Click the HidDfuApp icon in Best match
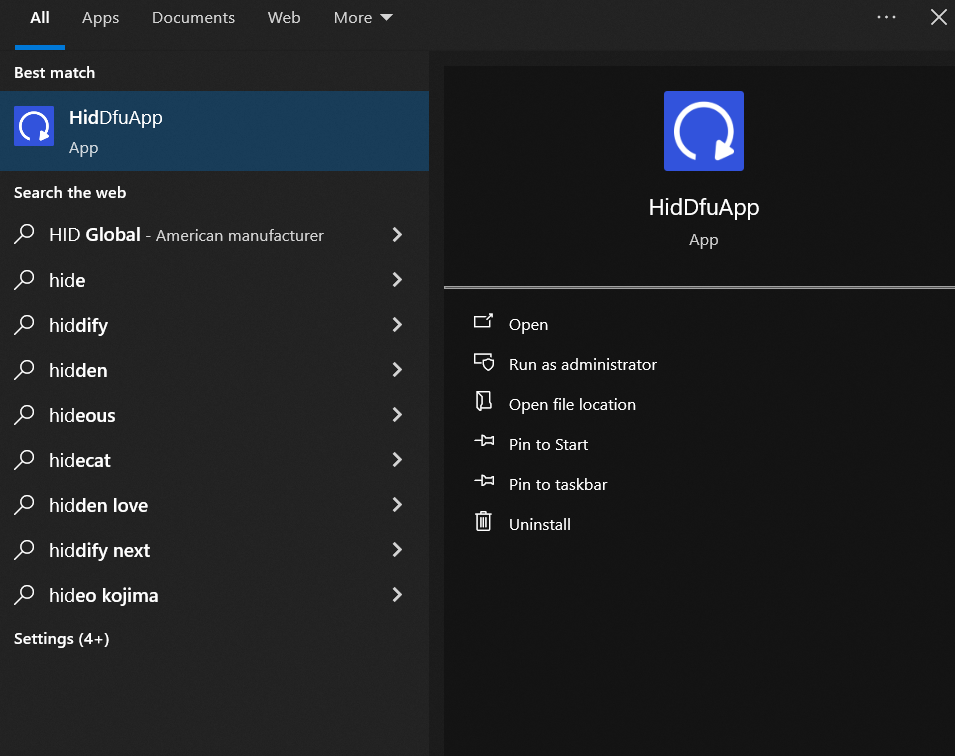This screenshot has width=955, height=756. pos(34,126)
